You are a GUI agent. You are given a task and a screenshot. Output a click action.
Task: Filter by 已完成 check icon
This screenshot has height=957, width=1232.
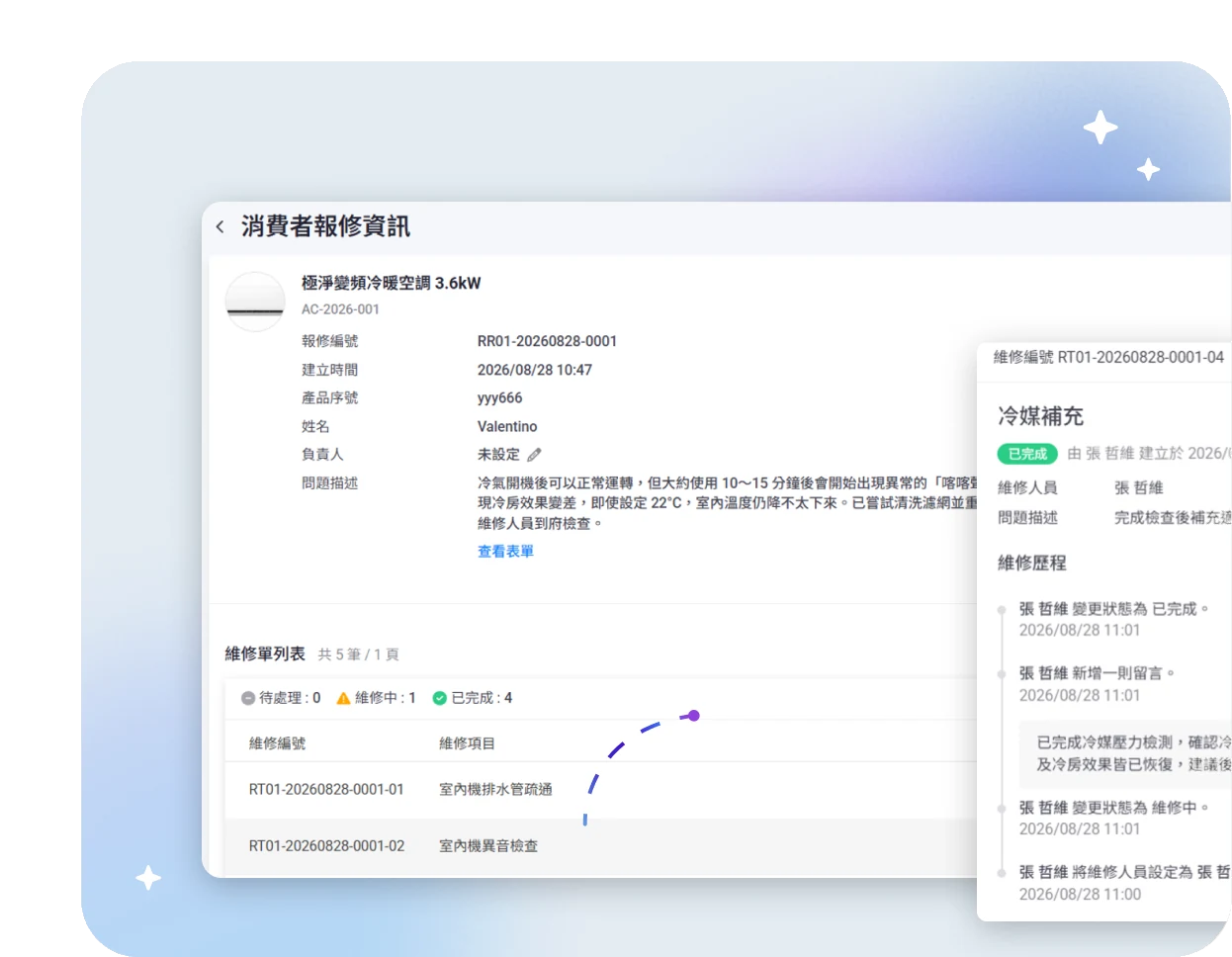pos(440,698)
